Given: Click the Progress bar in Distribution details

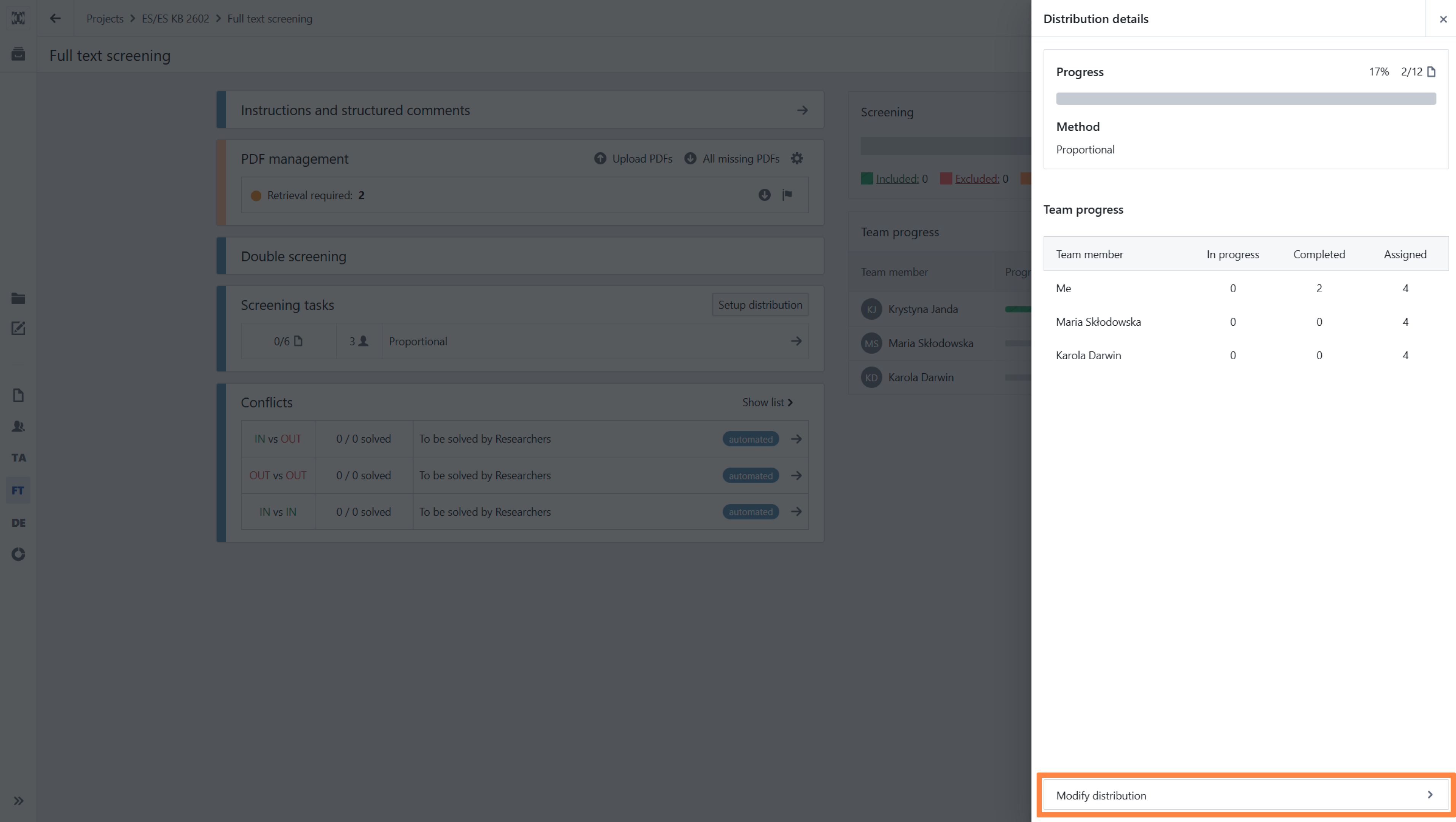Looking at the screenshot, I should coord(1245,98).
